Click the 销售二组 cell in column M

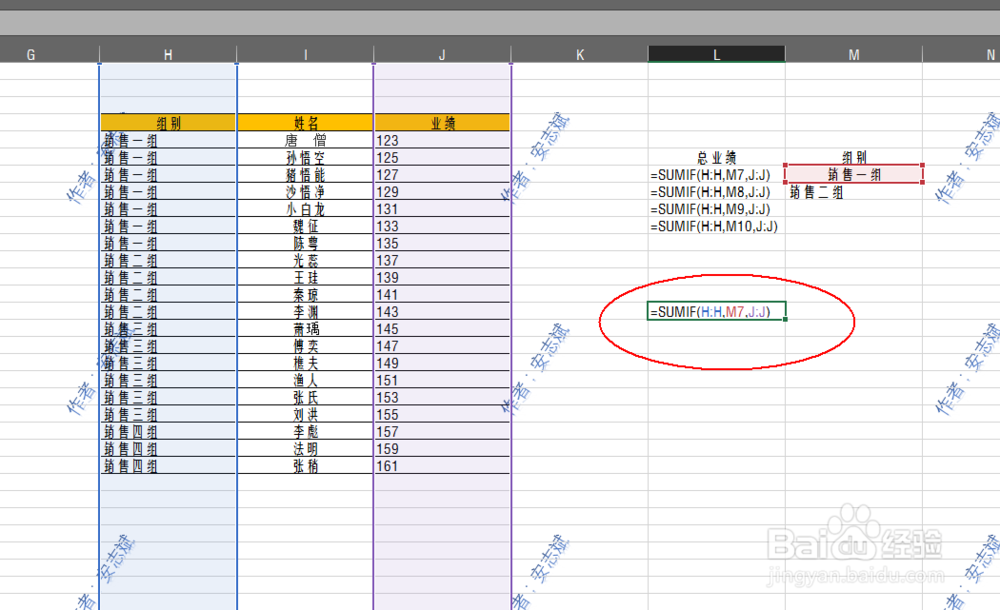coord(854,192)
